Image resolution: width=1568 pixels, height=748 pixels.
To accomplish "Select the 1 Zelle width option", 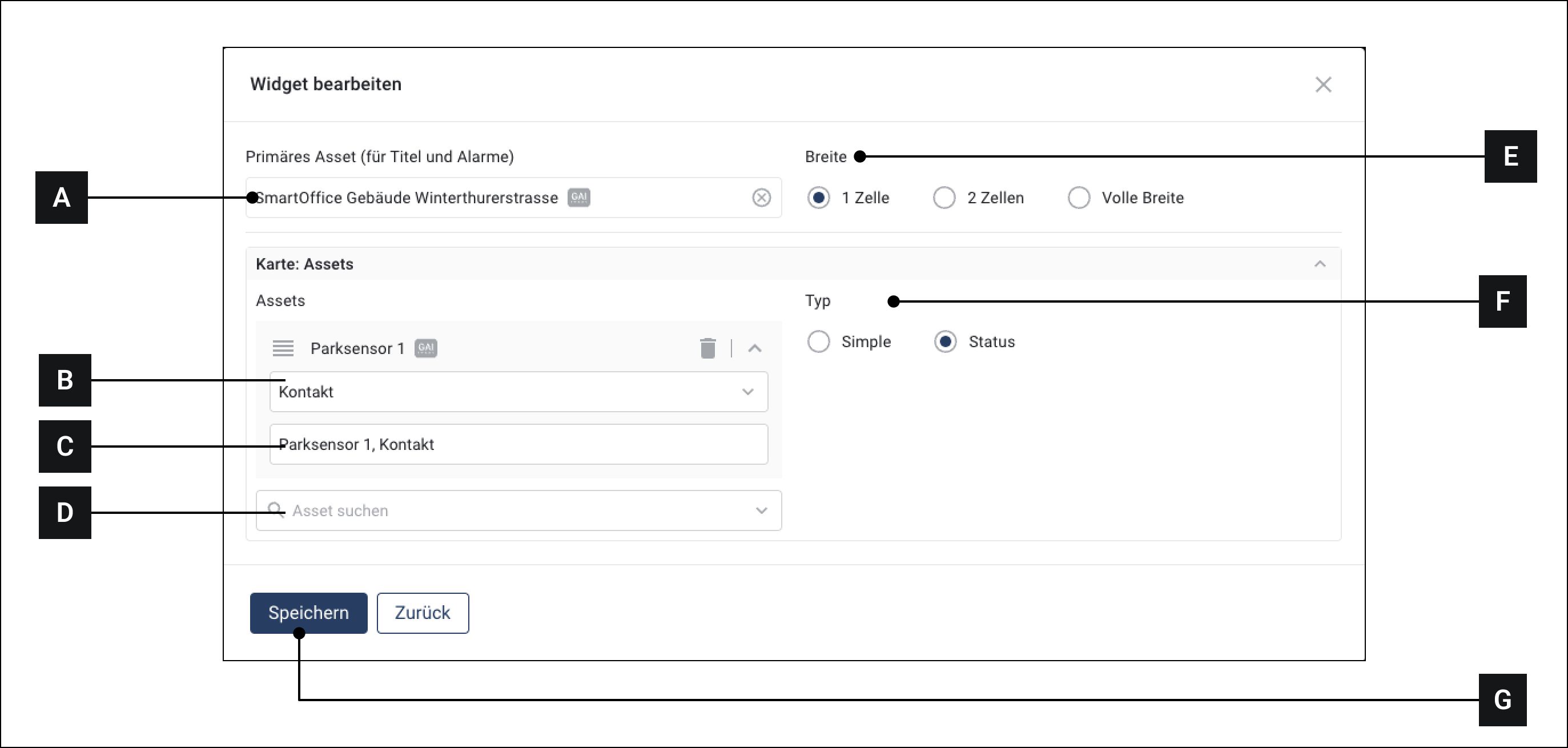I will (x=819, y=198).
